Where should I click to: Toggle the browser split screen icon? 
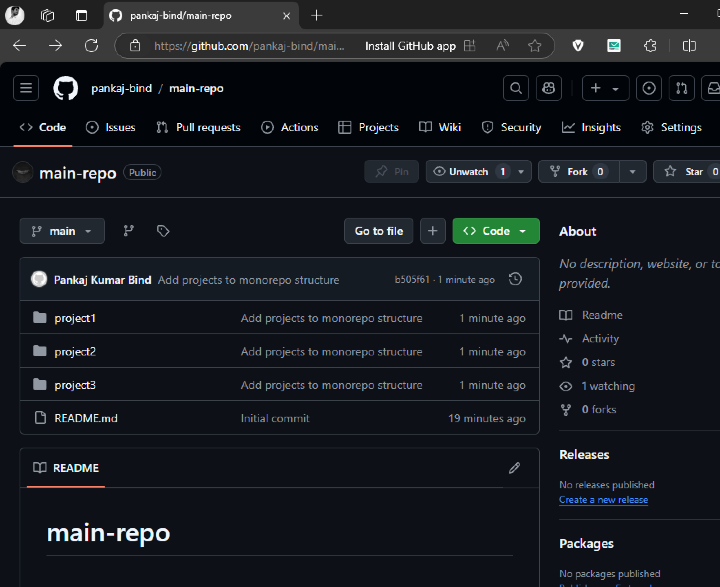(689, 45)
